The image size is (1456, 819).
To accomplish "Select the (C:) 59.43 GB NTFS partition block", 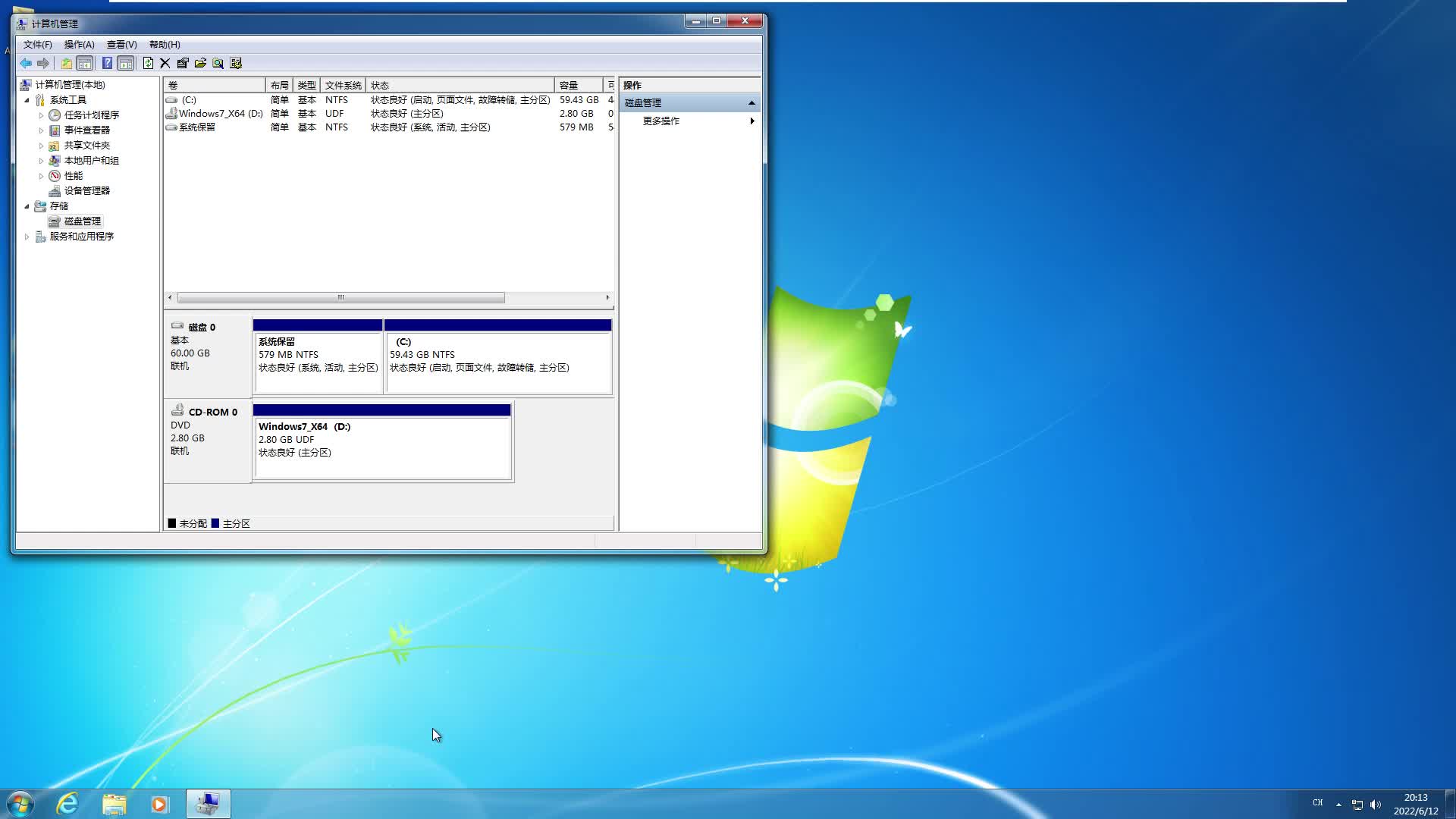I will [497, 362].
